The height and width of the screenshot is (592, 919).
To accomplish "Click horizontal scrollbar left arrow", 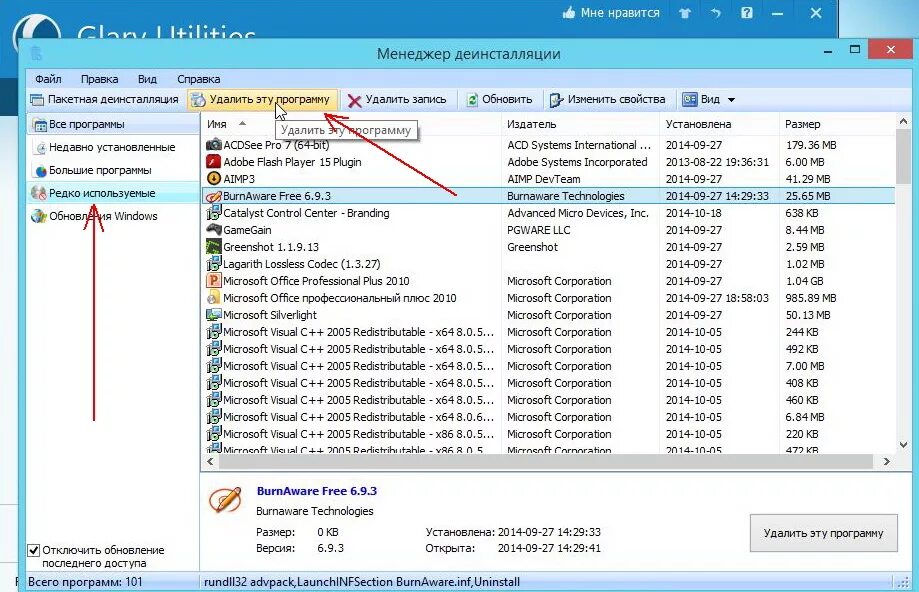I will point(210,461).
